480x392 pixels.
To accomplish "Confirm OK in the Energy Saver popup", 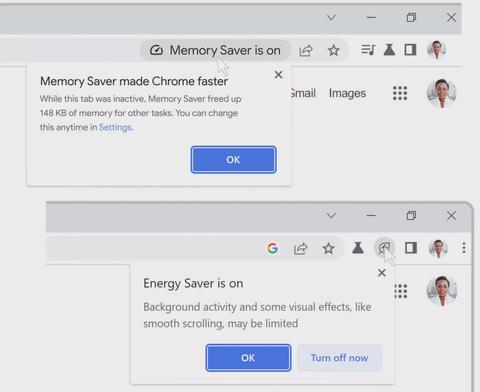I will tap(248, 358).
